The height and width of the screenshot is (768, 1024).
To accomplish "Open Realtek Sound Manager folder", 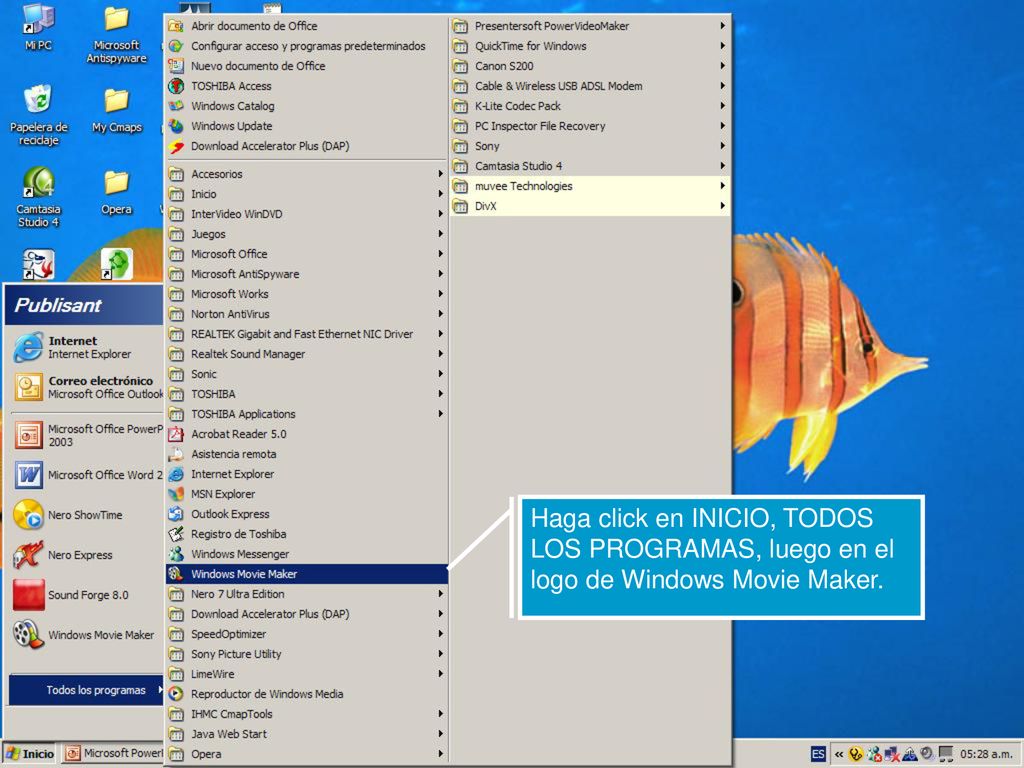I will click(306, 354).
